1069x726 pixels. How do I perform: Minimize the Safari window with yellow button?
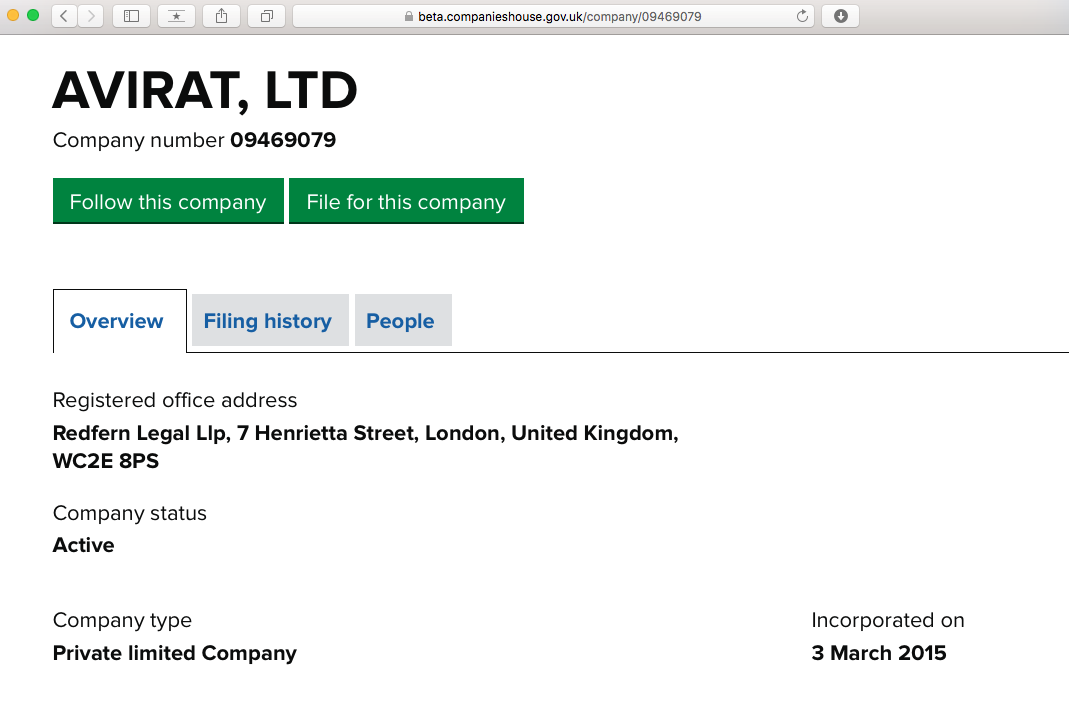(x=15, y=16)
